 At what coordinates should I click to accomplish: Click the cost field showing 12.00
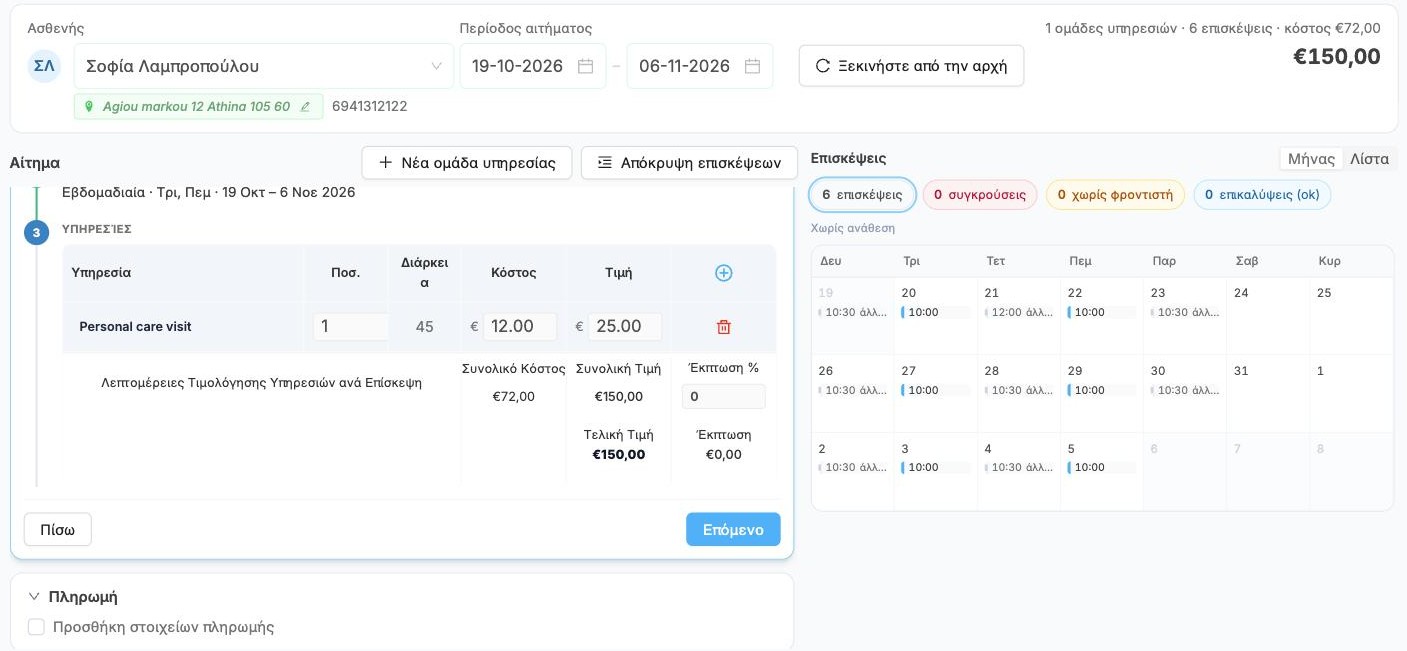(x=520, y=327)
